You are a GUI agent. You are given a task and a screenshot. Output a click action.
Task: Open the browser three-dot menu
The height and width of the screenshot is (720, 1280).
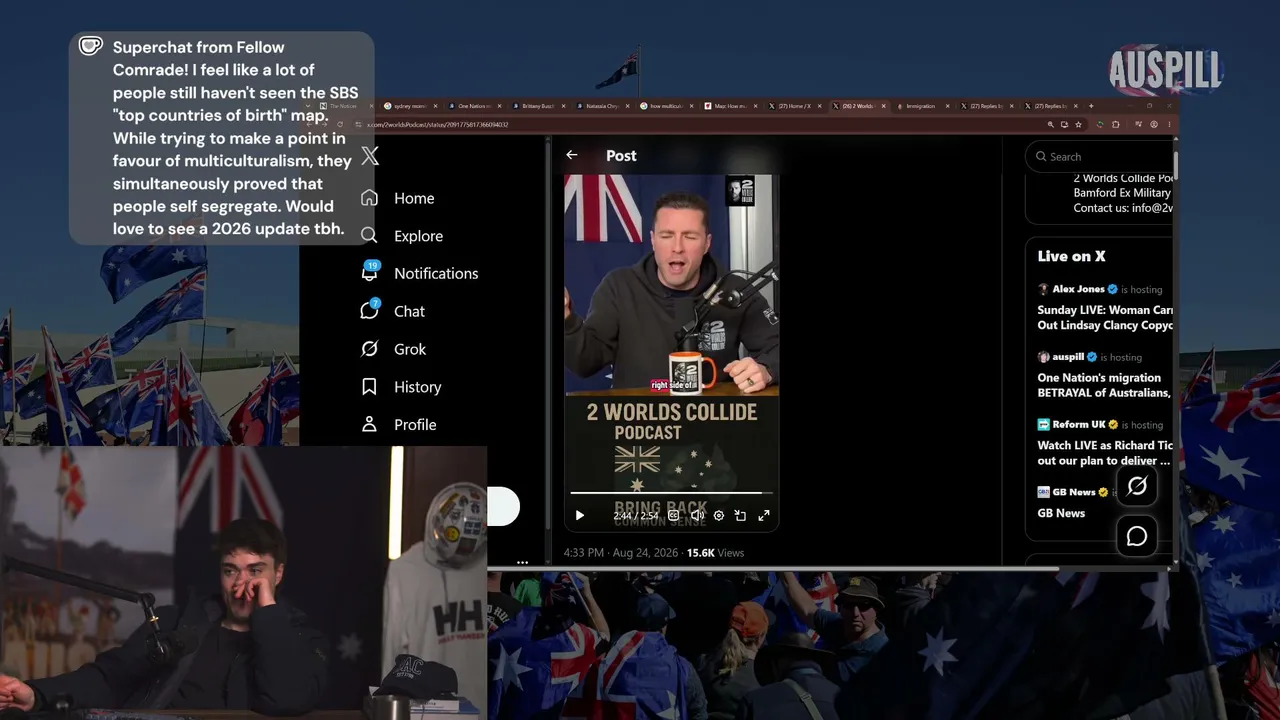point(1168,125)
